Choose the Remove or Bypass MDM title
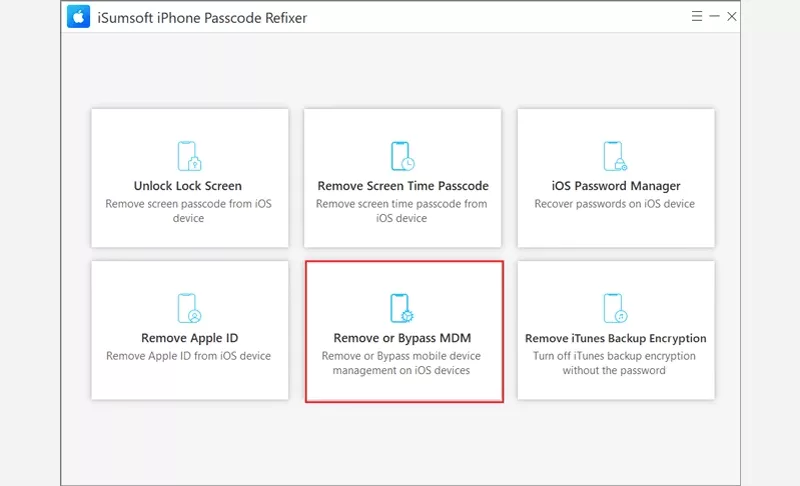Screen dimensions: 800x486 (402, 338)
